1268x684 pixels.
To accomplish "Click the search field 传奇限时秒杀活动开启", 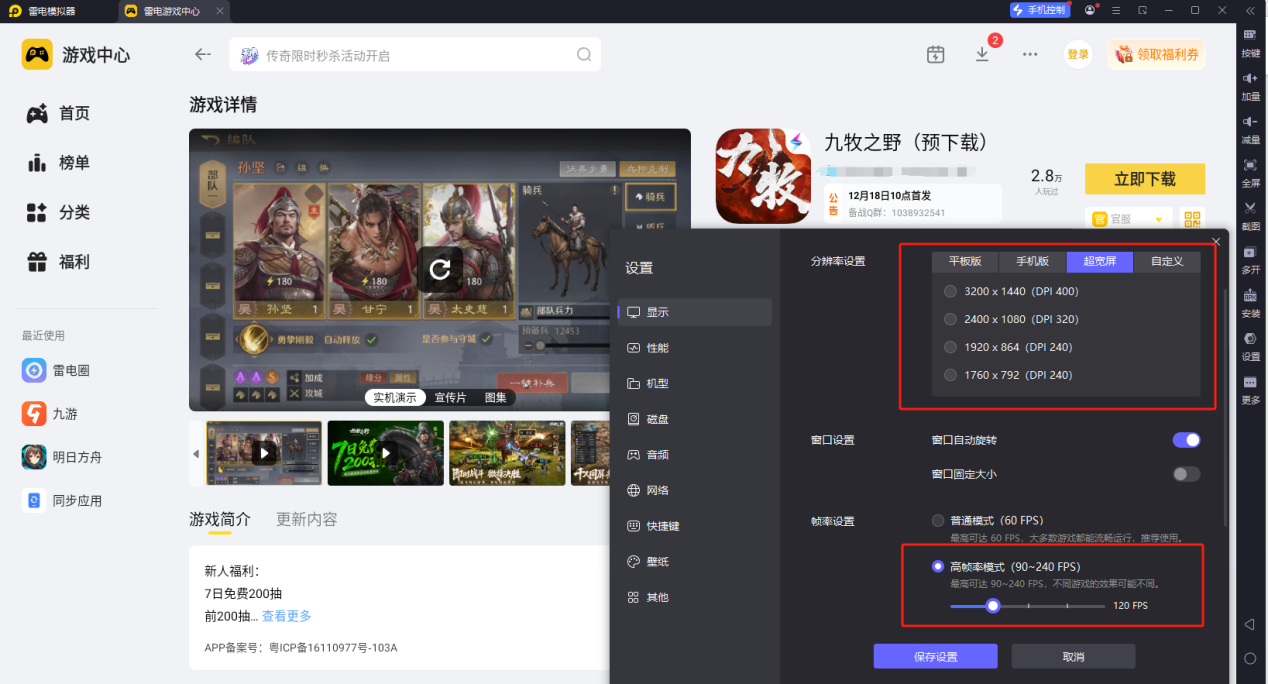I will point(415,55).
